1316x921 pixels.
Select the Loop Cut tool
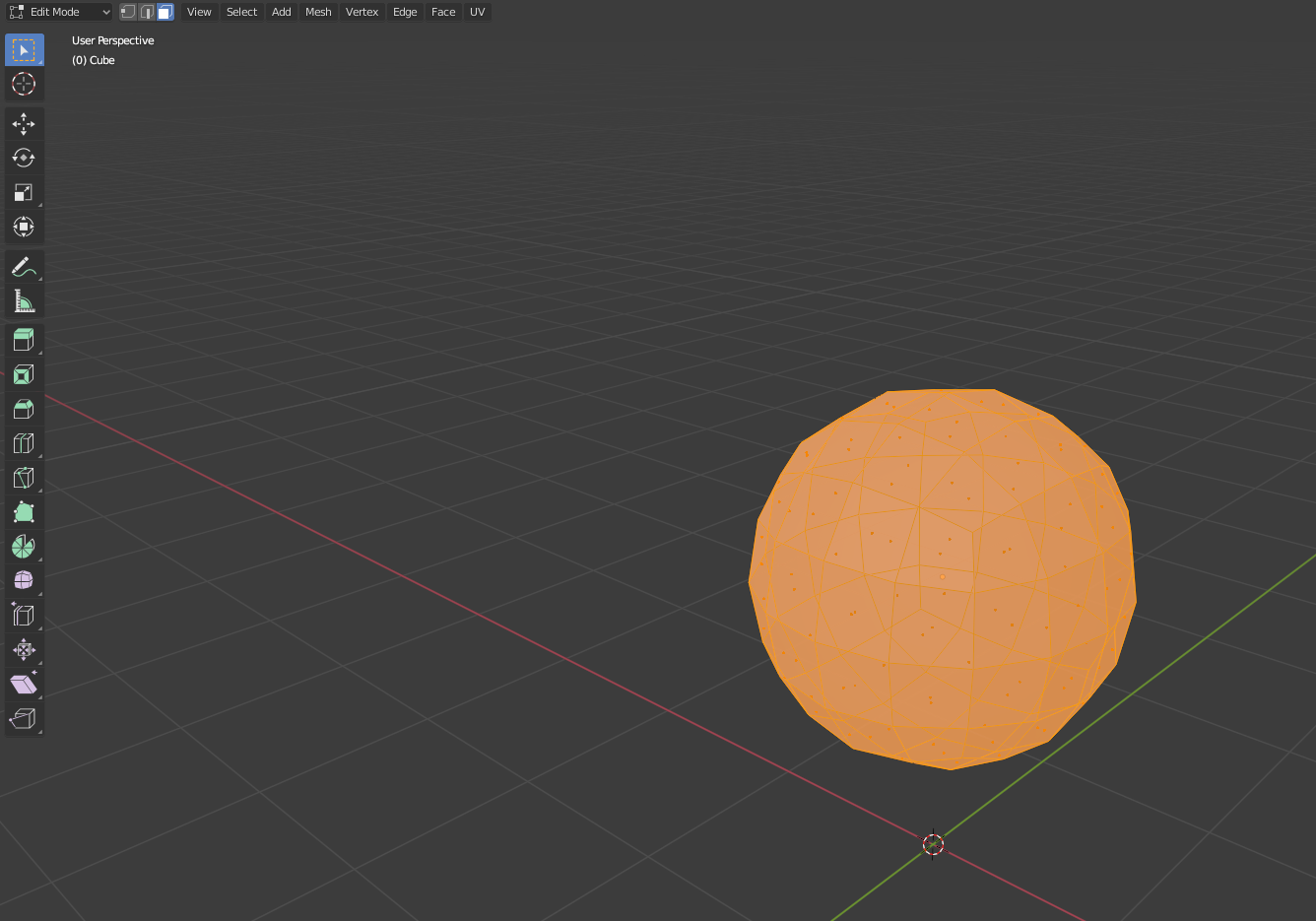pos(24,444)
